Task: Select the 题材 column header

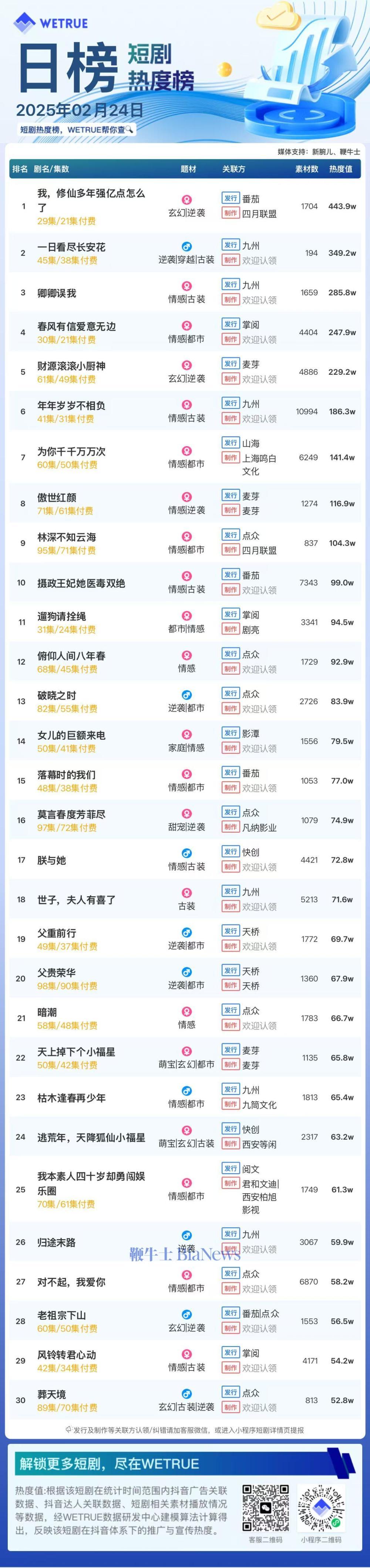Action: 189,169
